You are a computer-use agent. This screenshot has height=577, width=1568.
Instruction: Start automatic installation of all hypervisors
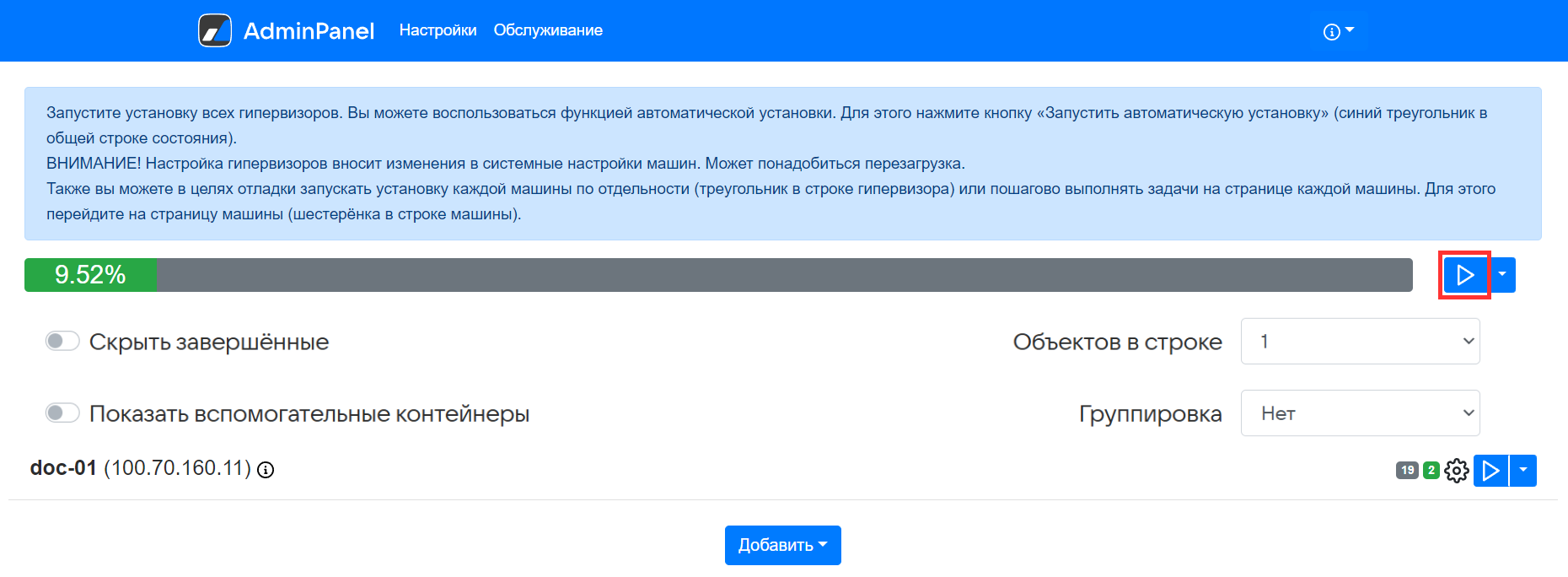click(1464, 275)
